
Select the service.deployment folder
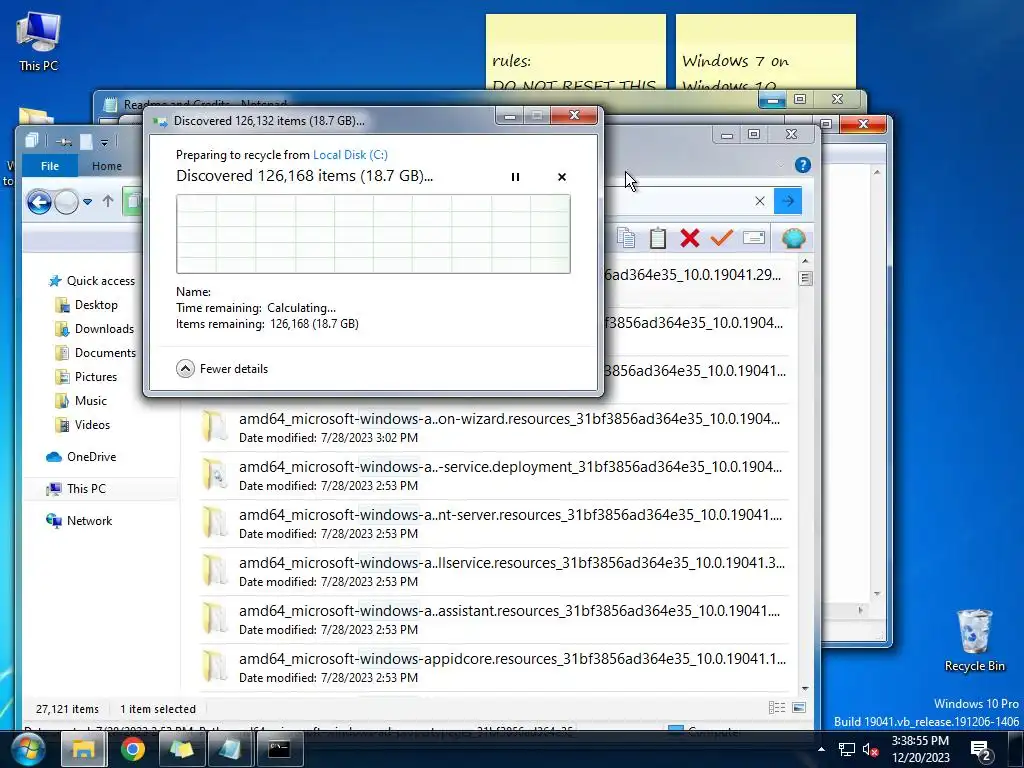click(494, 475)
